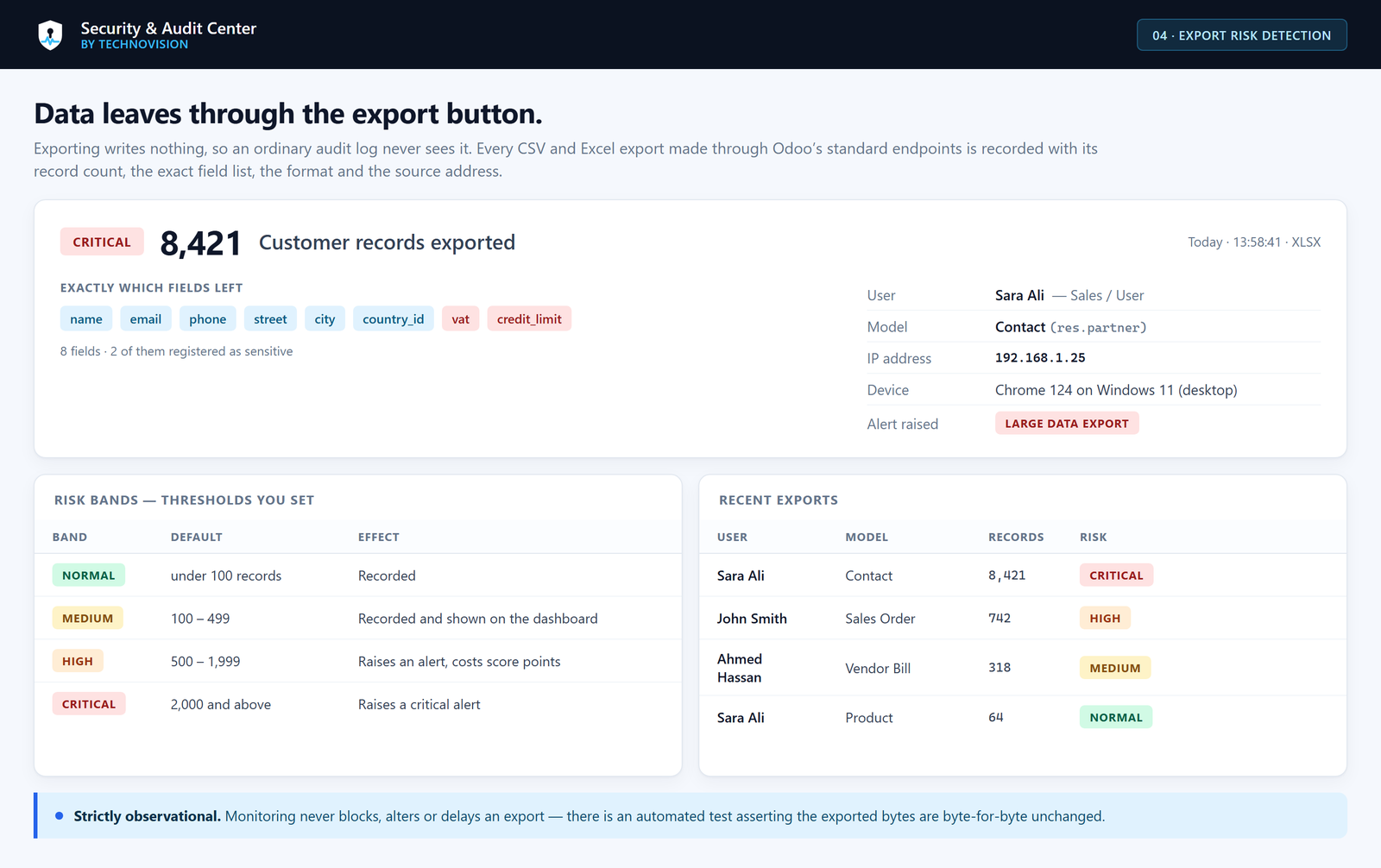This screenshot has width=1381, height=868.
Task: Click the 'under 100 records' threshold
Action: point(226,576)
